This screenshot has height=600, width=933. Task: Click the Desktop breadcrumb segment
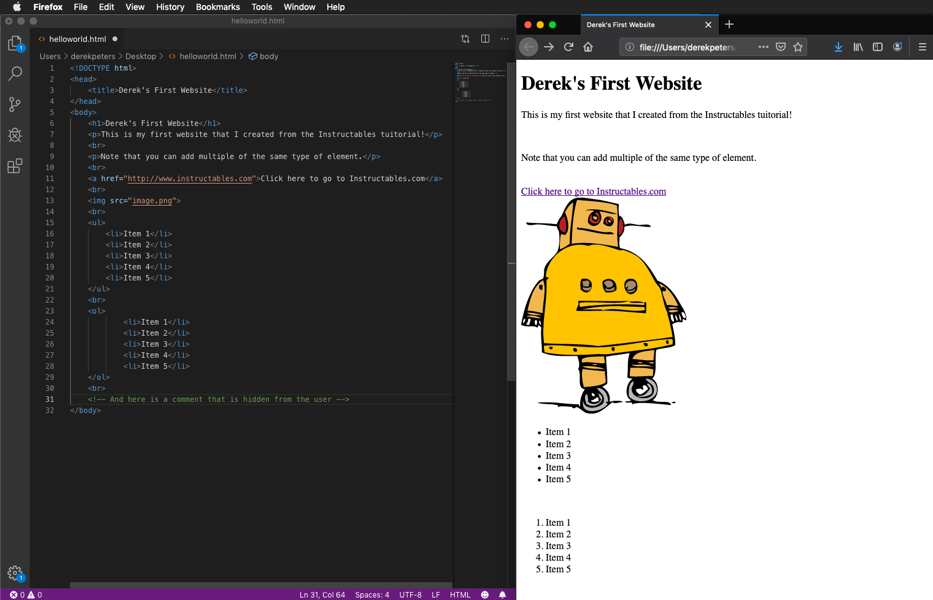[140, 56]
